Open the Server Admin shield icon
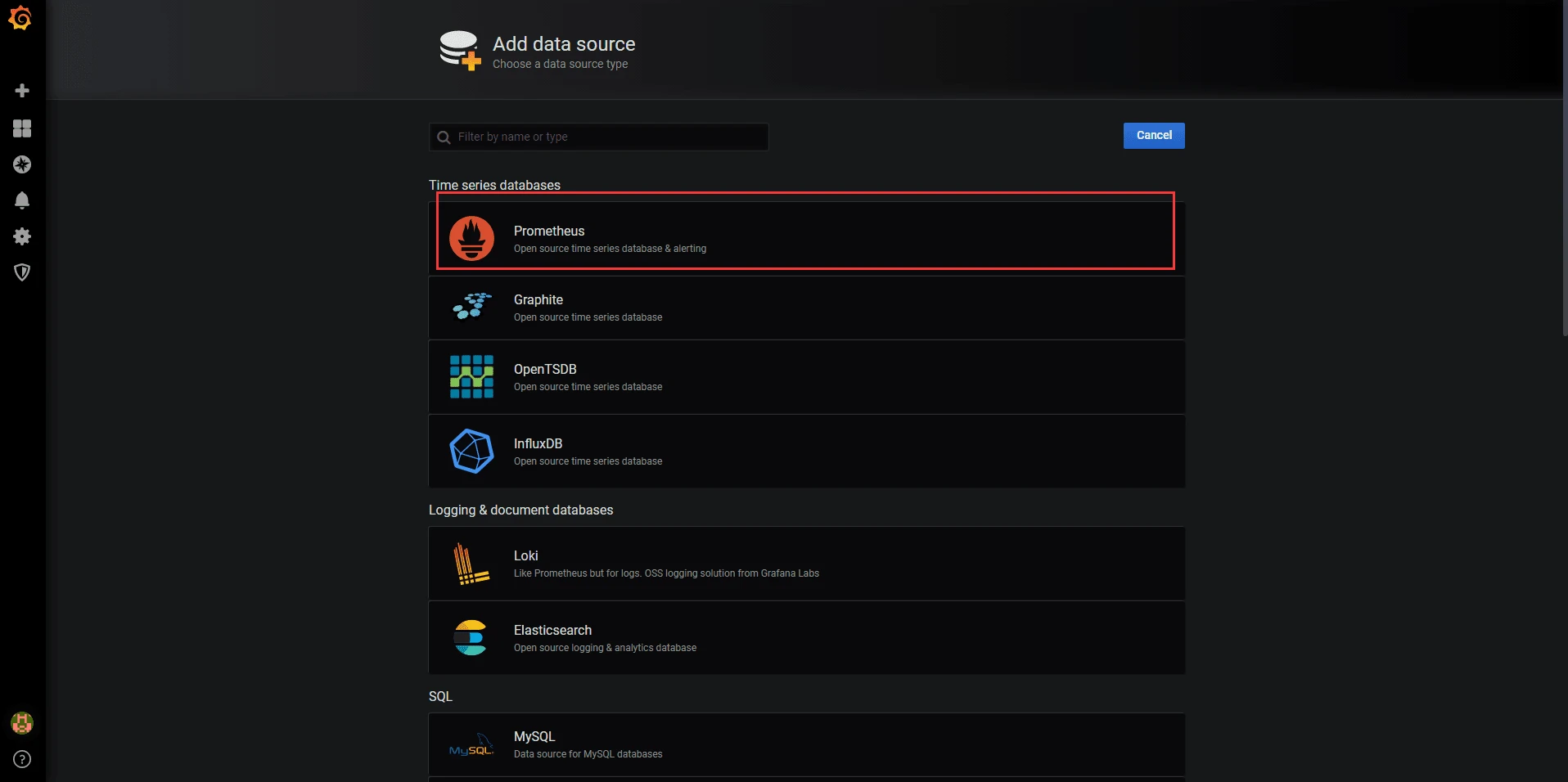1568x782 pixels. [x=22, y=272]
